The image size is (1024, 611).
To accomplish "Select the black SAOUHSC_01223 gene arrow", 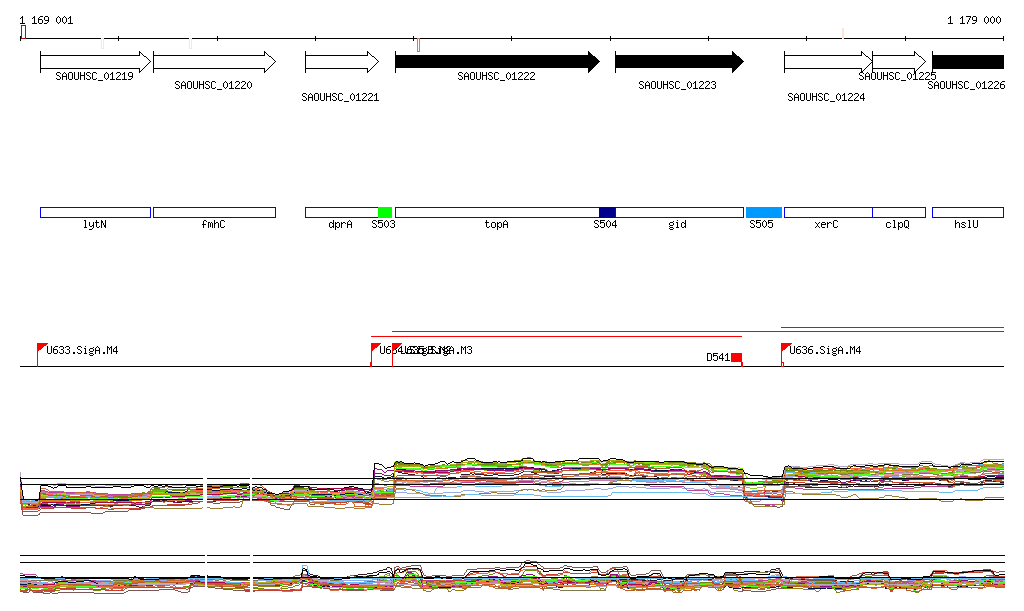I will 678,62.
